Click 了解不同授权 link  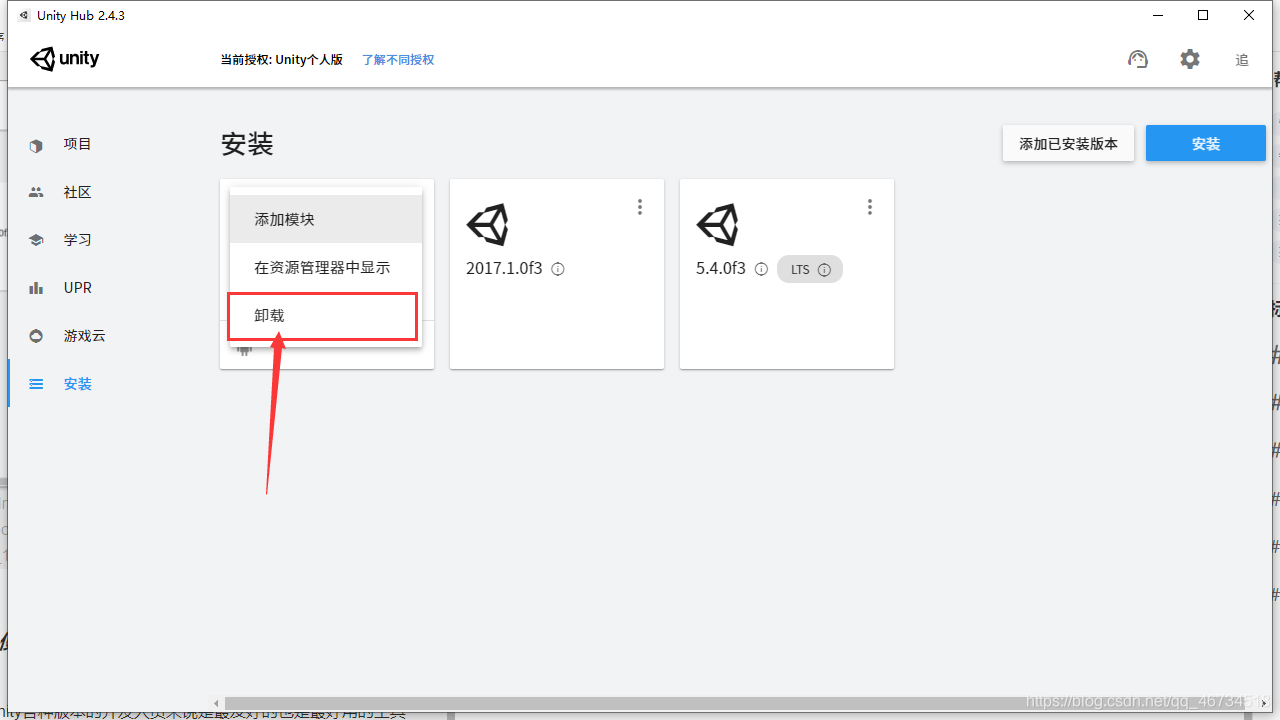click(398, 60)
